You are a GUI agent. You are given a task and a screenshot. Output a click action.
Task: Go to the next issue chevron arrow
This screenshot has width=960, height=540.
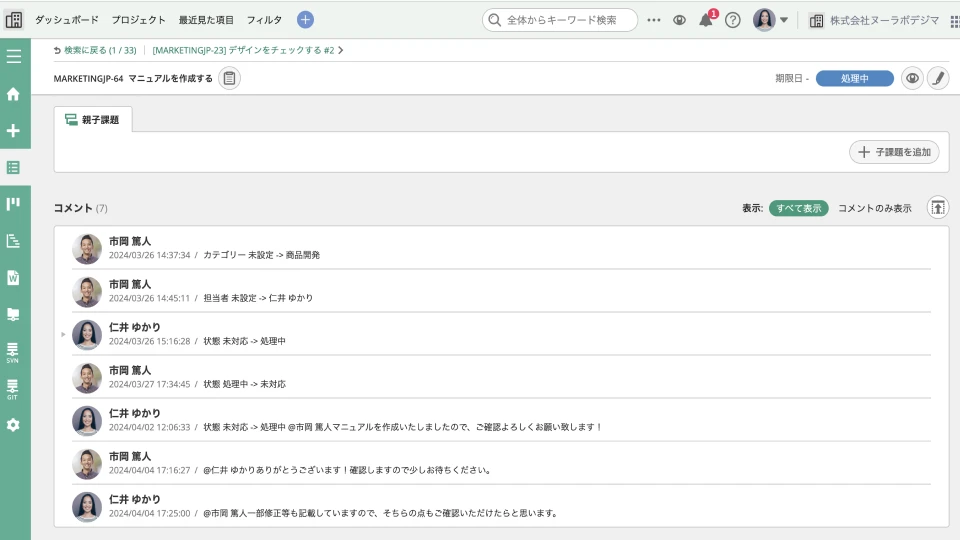click(341, 50)
